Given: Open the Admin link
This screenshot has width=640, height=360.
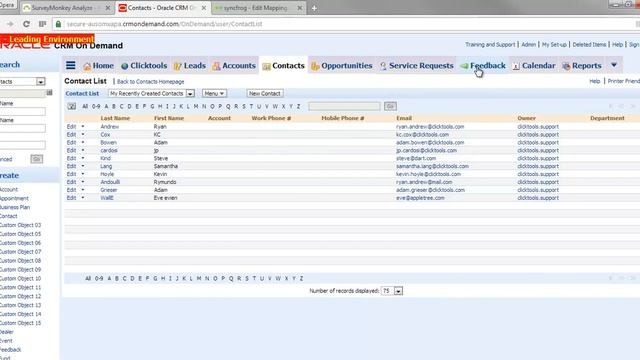Looking at the screenshot, I should [x=529, y=44].
